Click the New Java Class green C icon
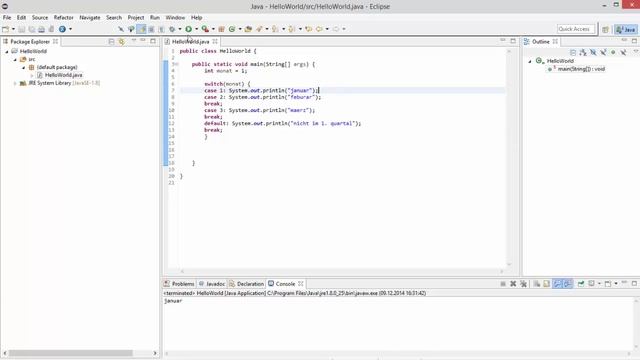 coord(232,29)
